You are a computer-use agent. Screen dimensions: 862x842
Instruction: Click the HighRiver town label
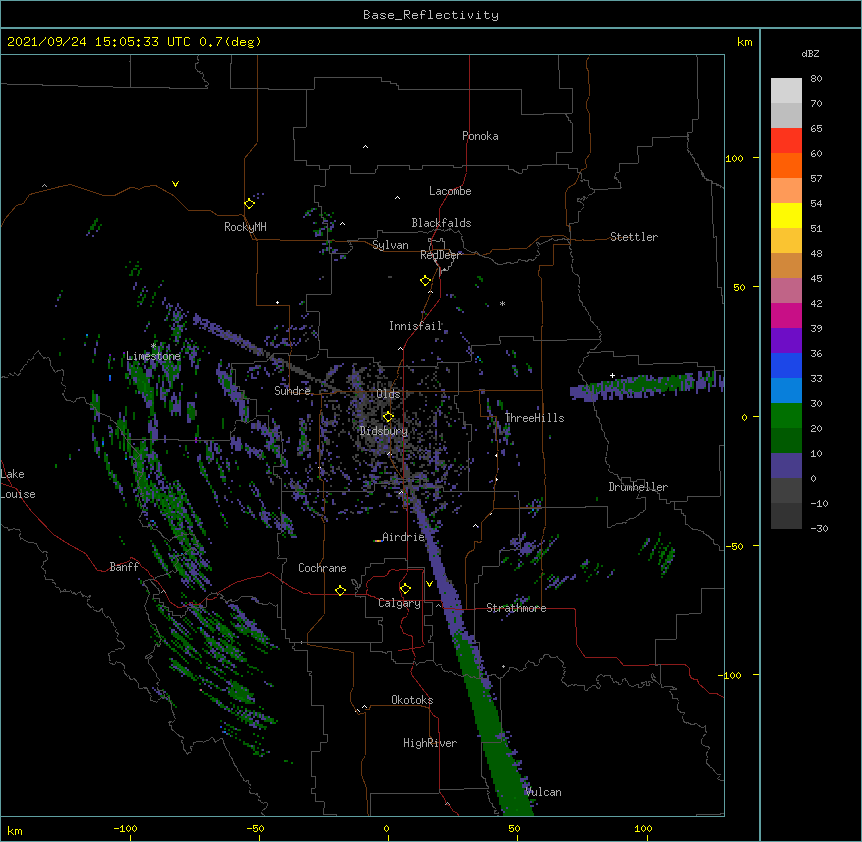point(430,743)
